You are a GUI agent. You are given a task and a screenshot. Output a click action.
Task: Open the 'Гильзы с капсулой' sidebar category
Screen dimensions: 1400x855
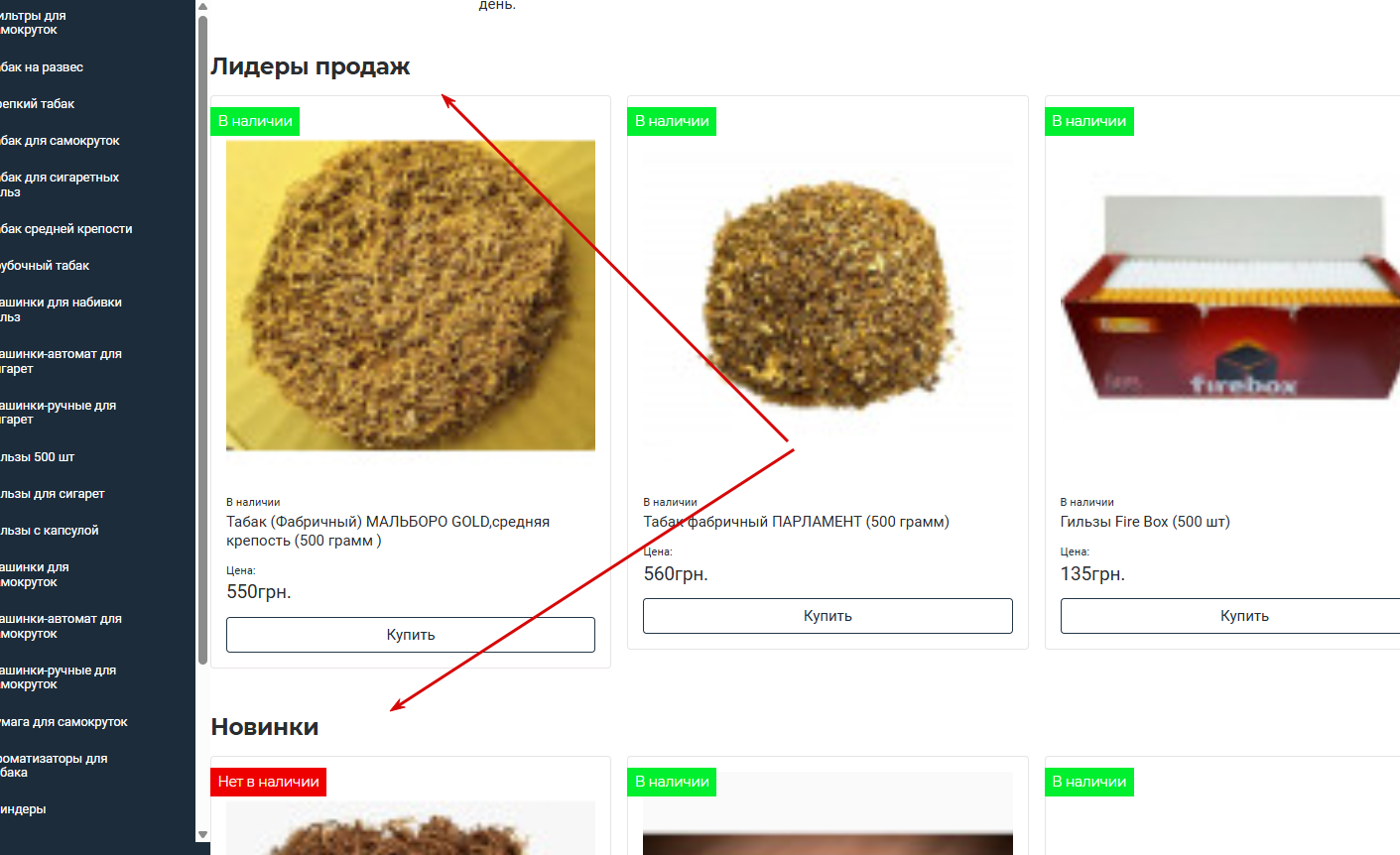pos(50,531)
